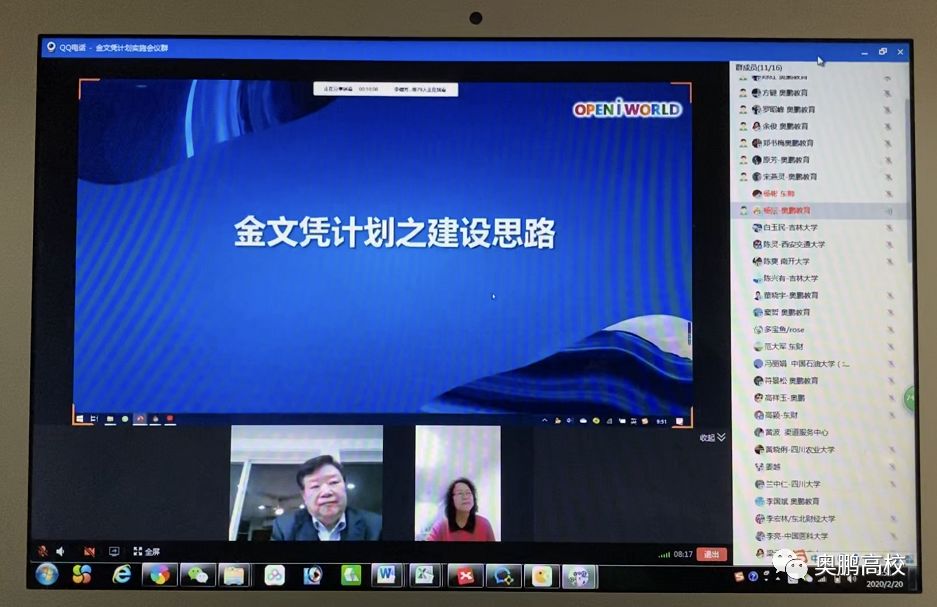Open Excel from the taskbar
This screenshot has width=937, height=607.
(x=424, y=575)
